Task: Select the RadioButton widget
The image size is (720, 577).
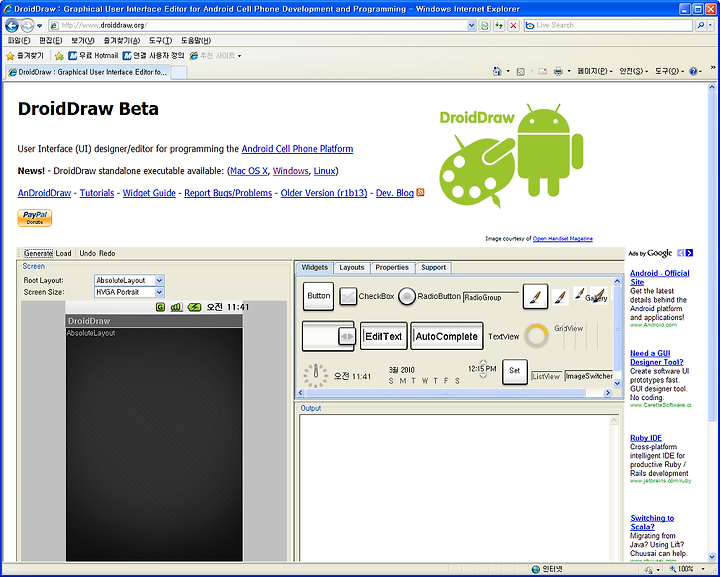Action: click(x=429, y=296)
